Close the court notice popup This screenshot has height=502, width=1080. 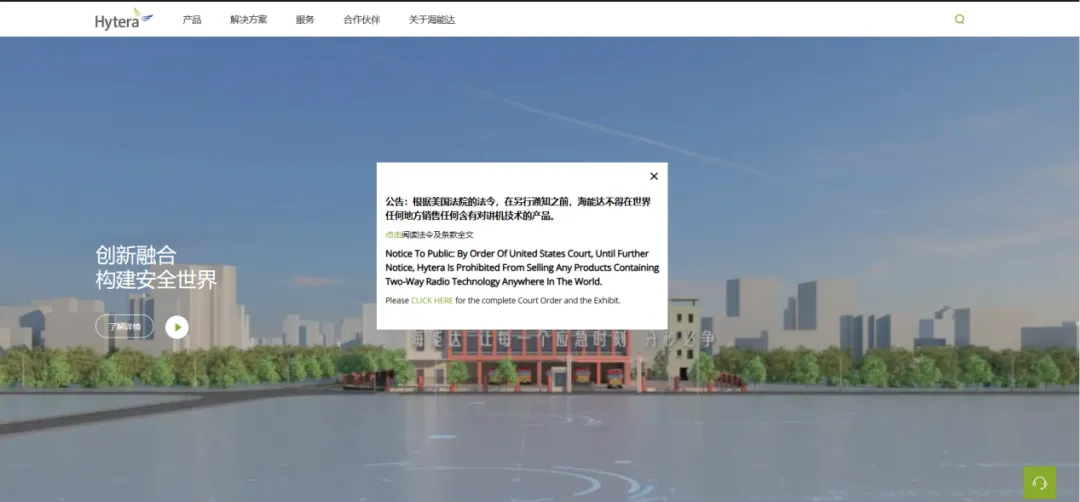pos(654,176)
